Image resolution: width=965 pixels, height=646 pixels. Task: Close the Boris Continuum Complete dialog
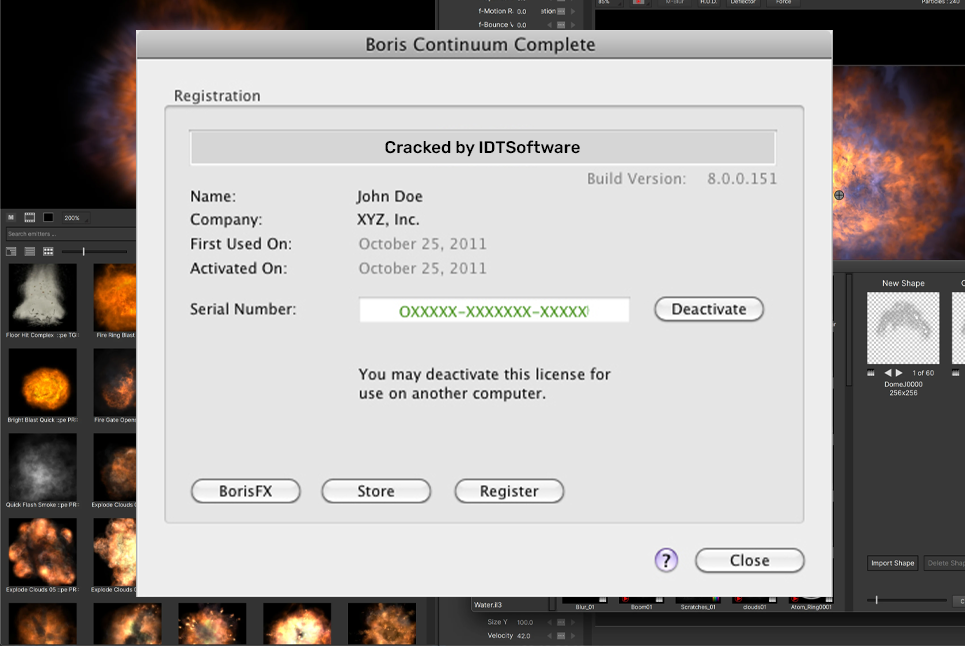coord(750,560)
